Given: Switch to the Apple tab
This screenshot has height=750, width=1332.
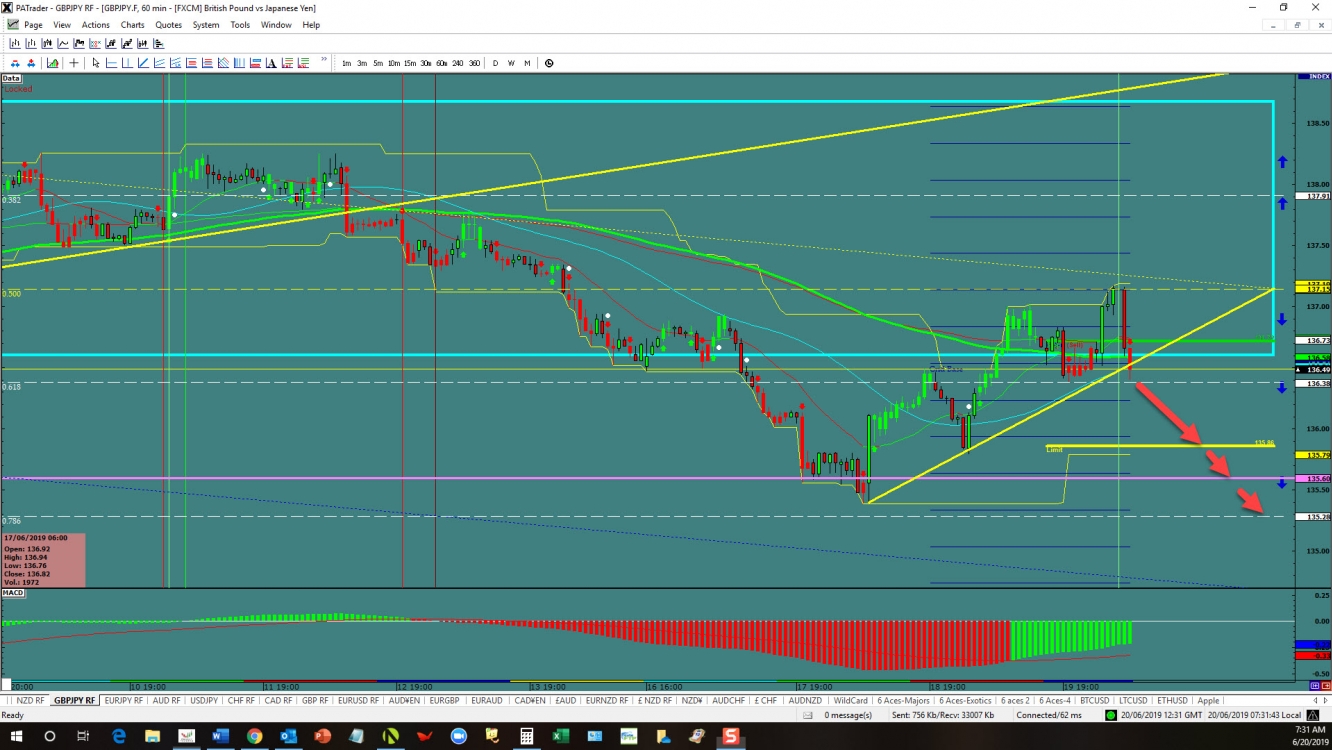Looking at the screenshot, I should coord(1208,701).
